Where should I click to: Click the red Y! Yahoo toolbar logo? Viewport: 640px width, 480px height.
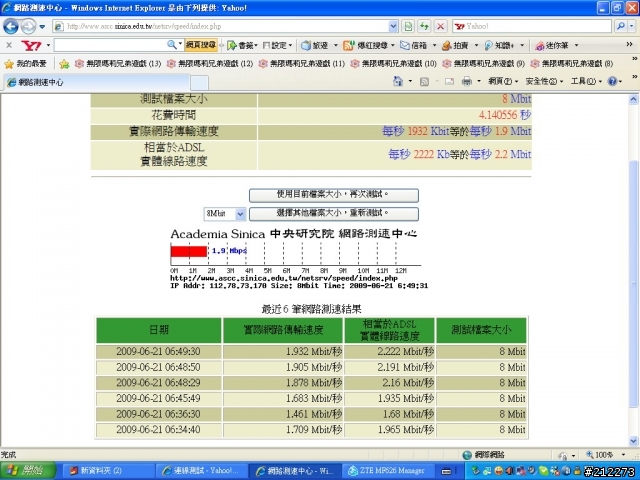click(31, 45)
